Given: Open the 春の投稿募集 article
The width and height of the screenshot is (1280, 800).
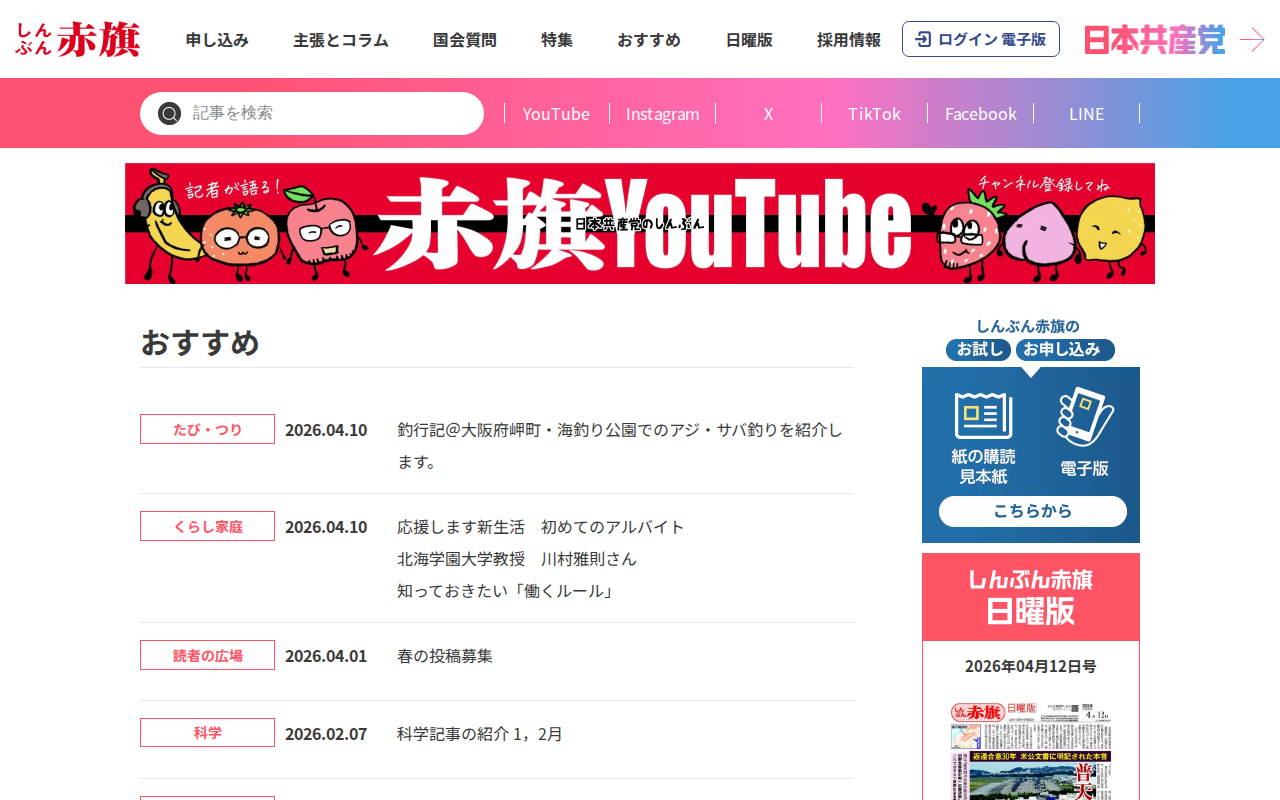Looking at the screenshot, I should [x=445, y=656].
